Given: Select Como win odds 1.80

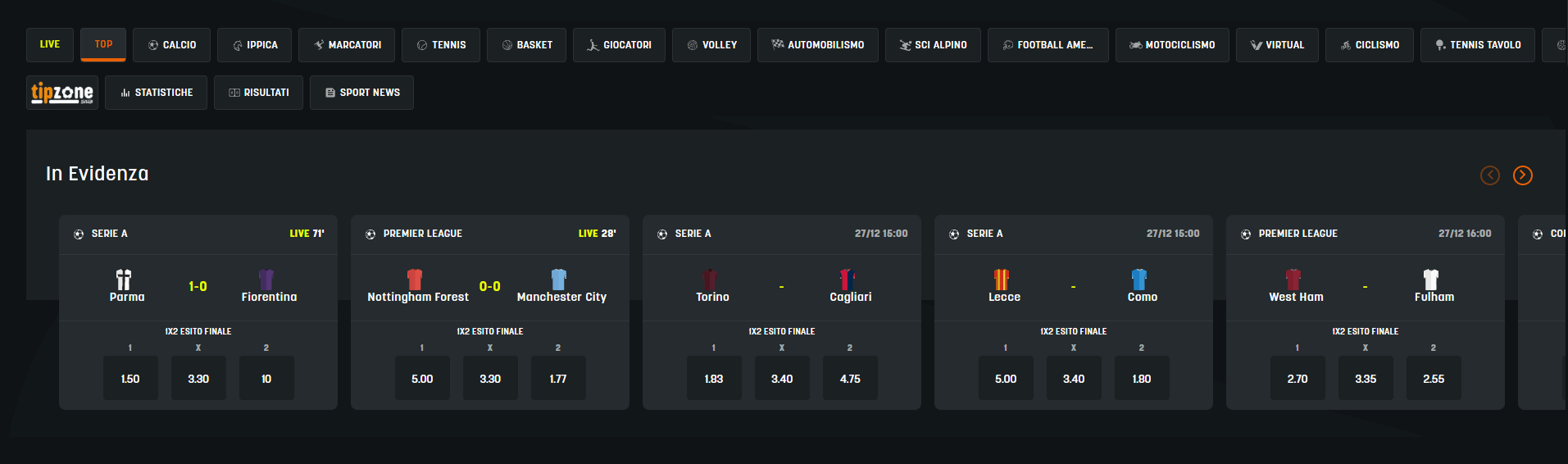Looking at the screenshot, I should click(1142, 378).
